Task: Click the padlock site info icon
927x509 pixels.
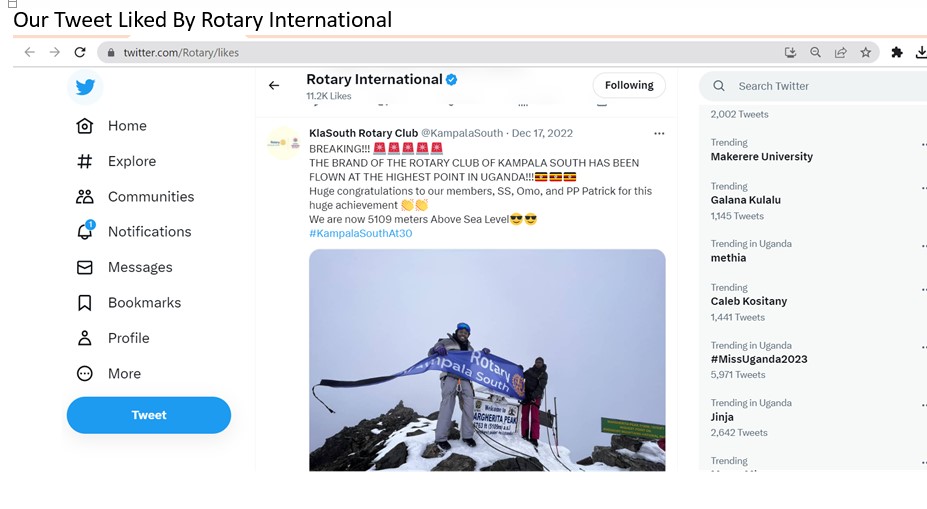Action: coord(111,53)
